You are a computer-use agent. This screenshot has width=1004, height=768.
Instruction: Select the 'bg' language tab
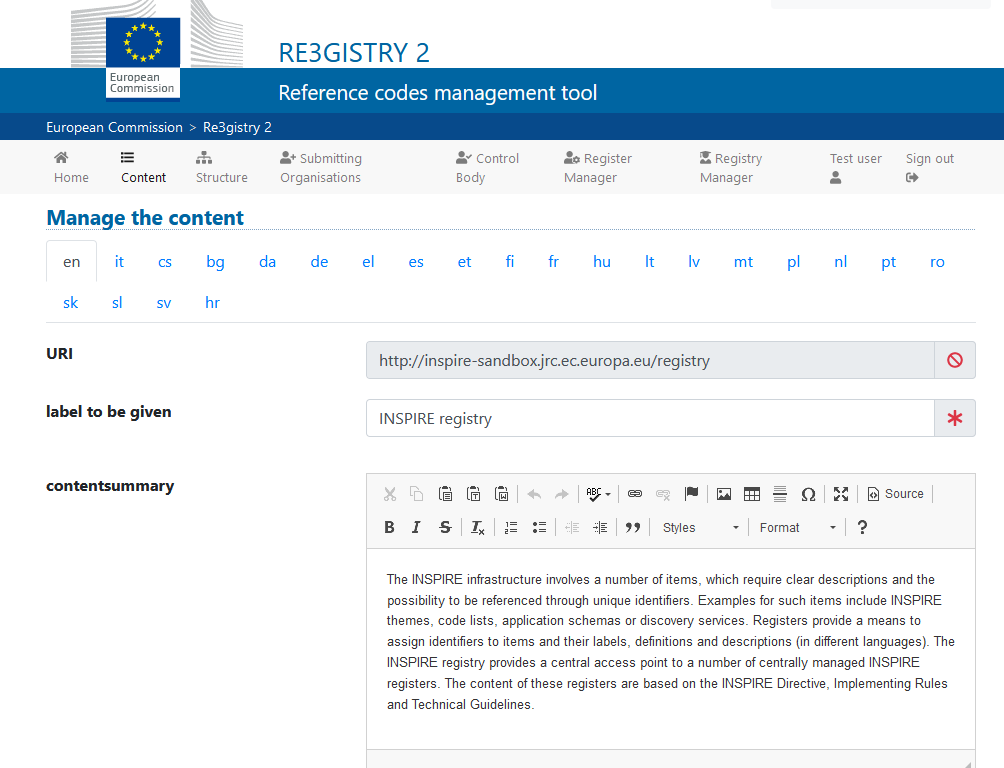pyautogui.click(x=215, y=261)
